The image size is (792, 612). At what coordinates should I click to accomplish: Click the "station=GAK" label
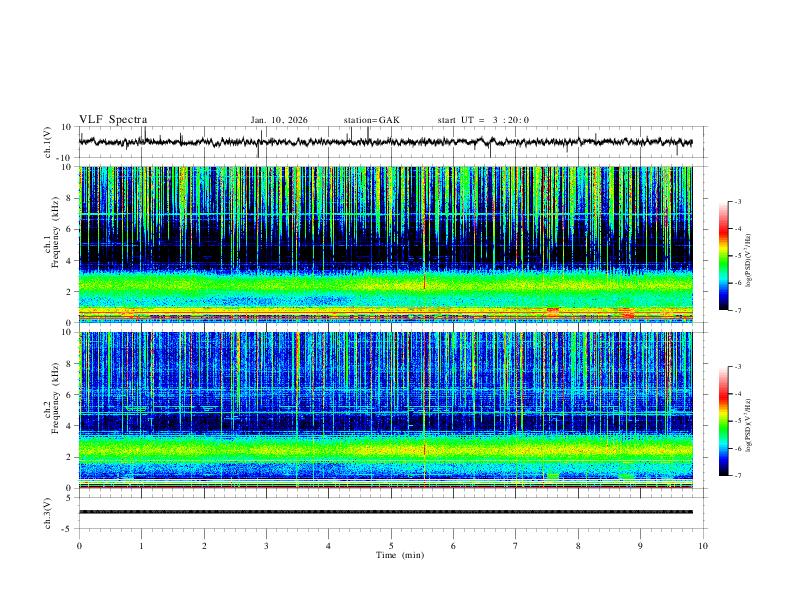[x=371, y=120]
